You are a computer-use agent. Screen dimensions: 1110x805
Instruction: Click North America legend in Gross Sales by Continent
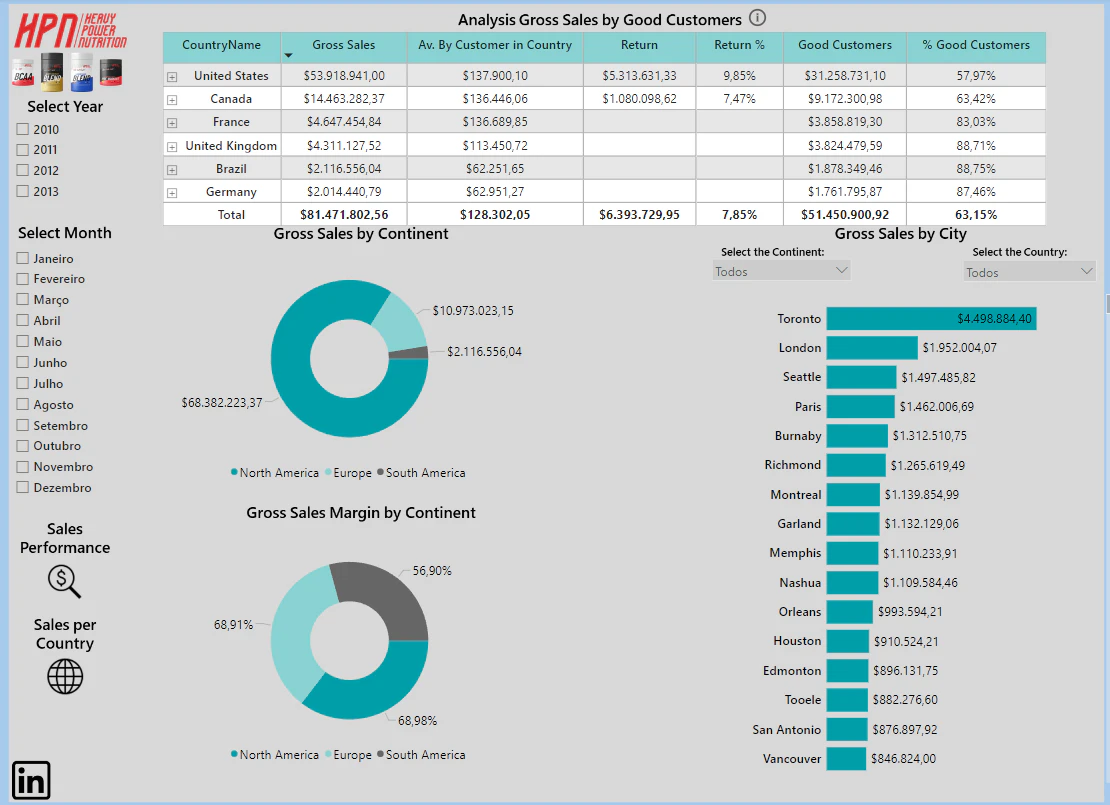click(x=275, y=472)
